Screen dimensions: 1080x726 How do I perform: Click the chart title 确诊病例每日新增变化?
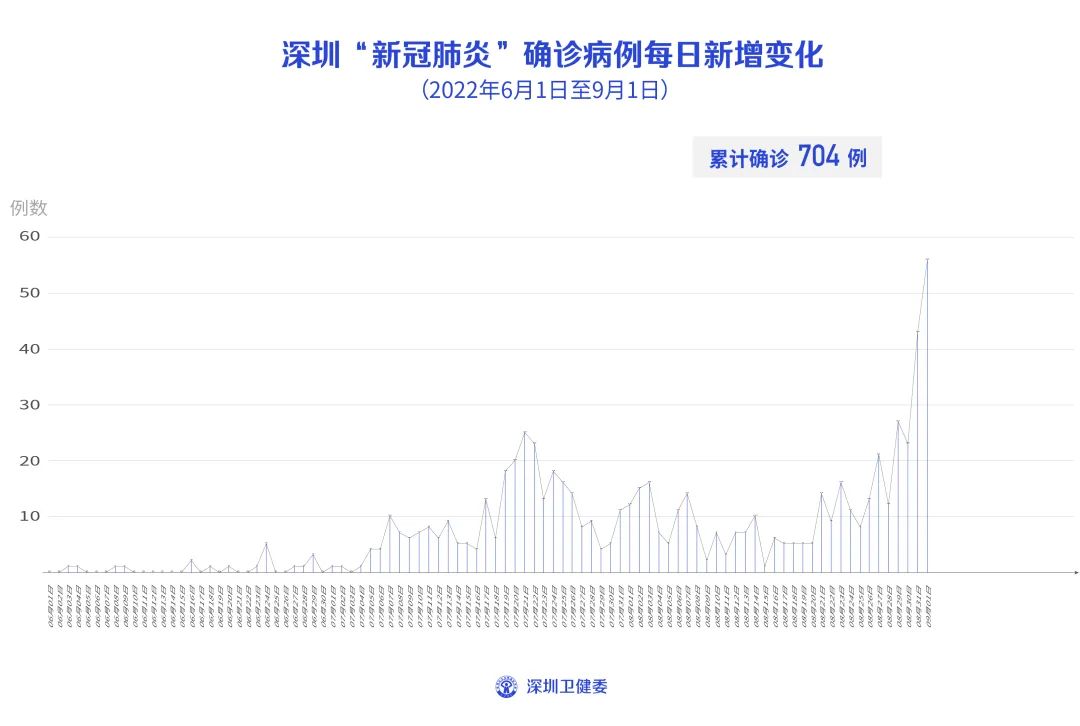coord(552,55)
